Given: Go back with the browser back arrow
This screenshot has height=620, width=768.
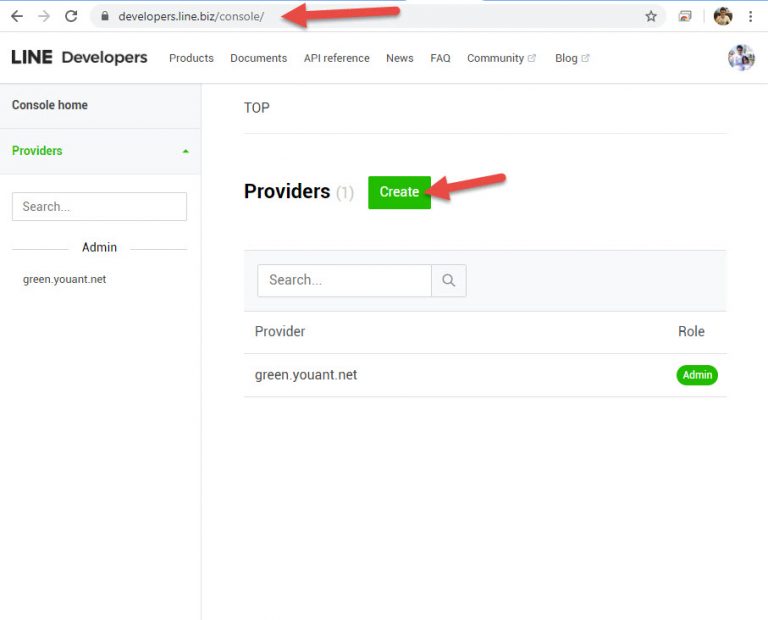Looking at the screenshot, I should click(17, 16).
